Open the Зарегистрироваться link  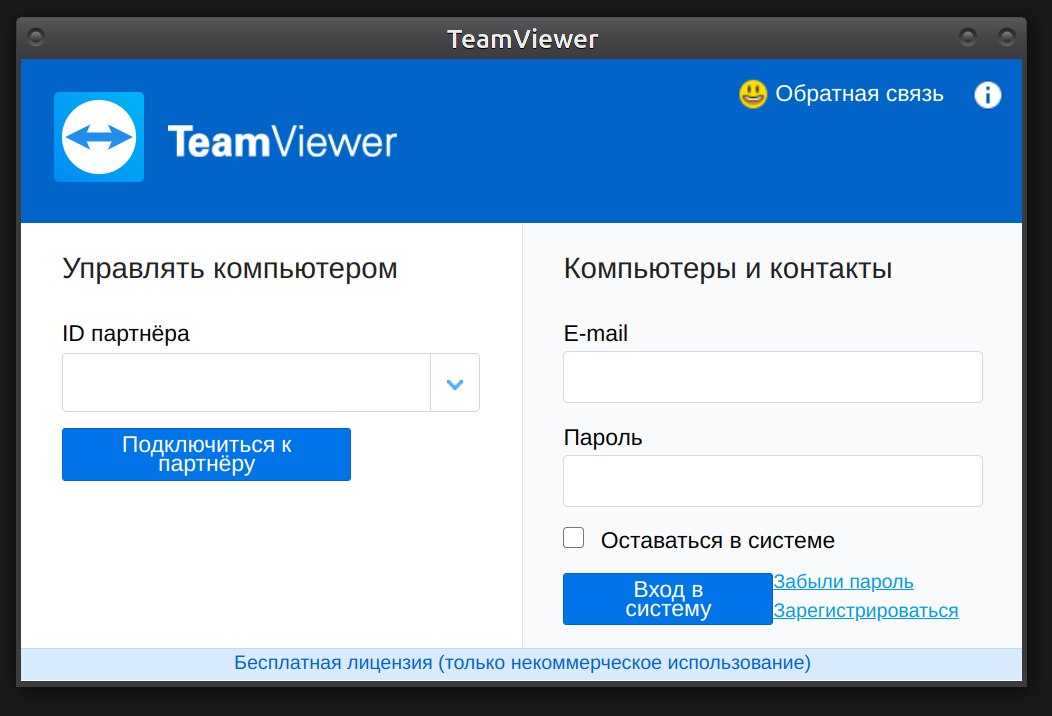(865, 611)
